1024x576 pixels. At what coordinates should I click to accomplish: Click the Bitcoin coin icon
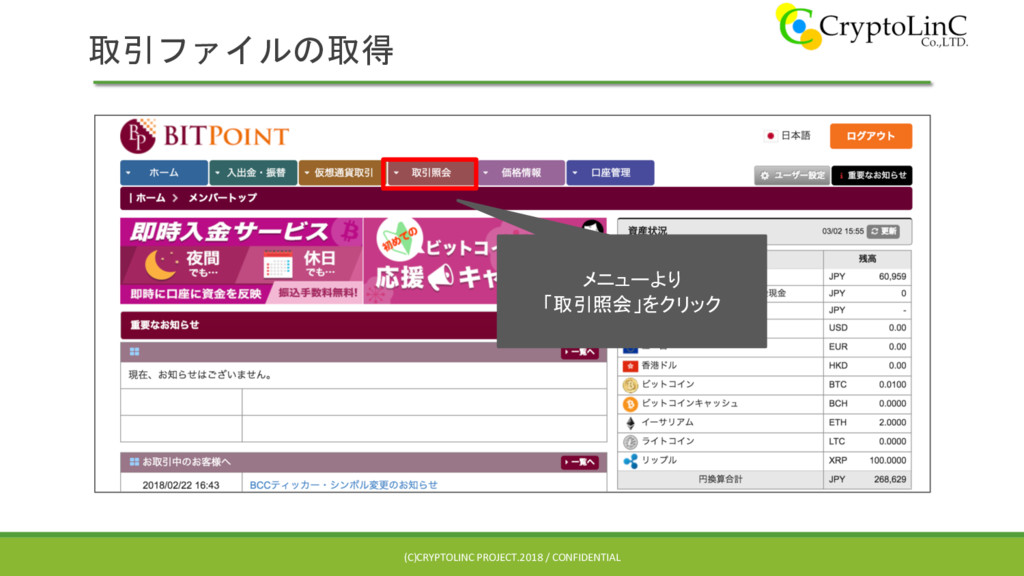[x=630, y=385]
